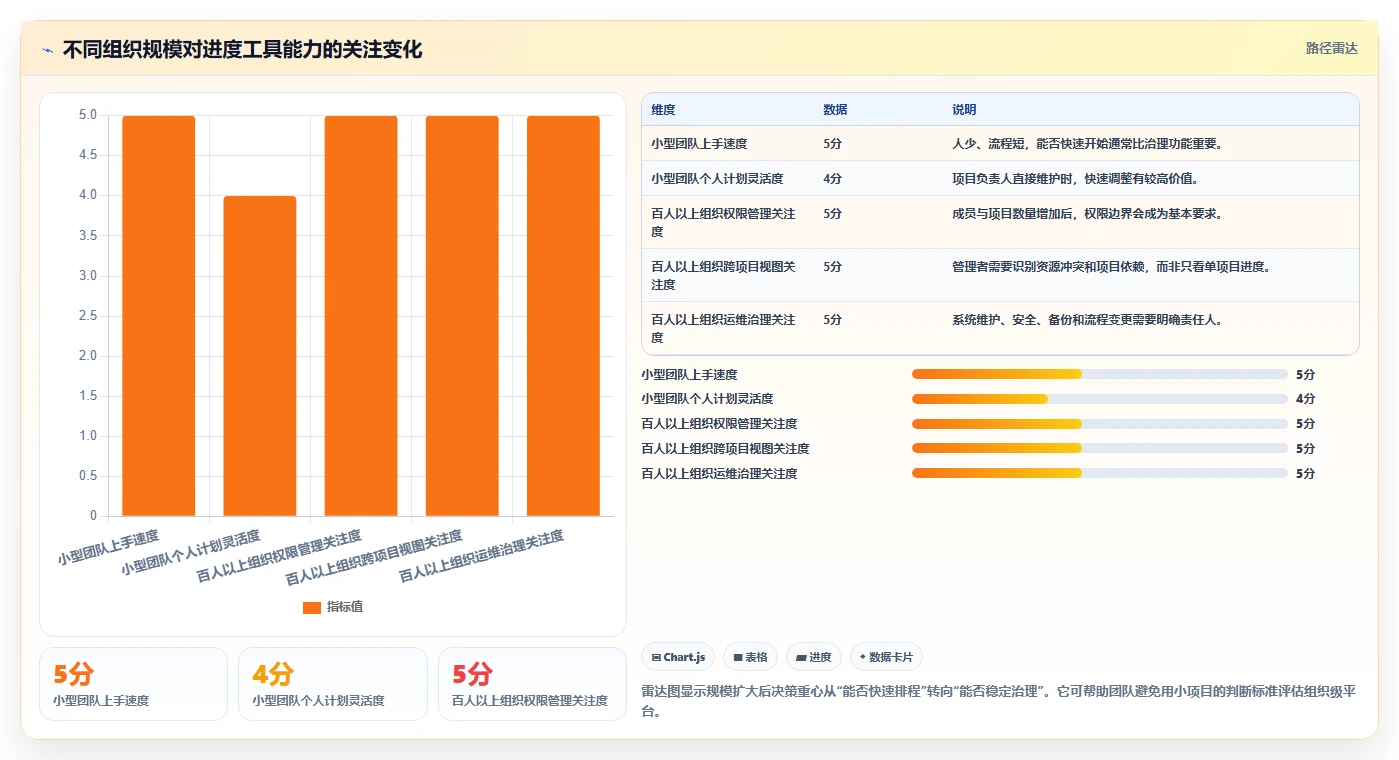1399x760 pixels.
Task: Click the 百人以上组织跨项目视图关注度 chart bar
Action: pos(462,316)
